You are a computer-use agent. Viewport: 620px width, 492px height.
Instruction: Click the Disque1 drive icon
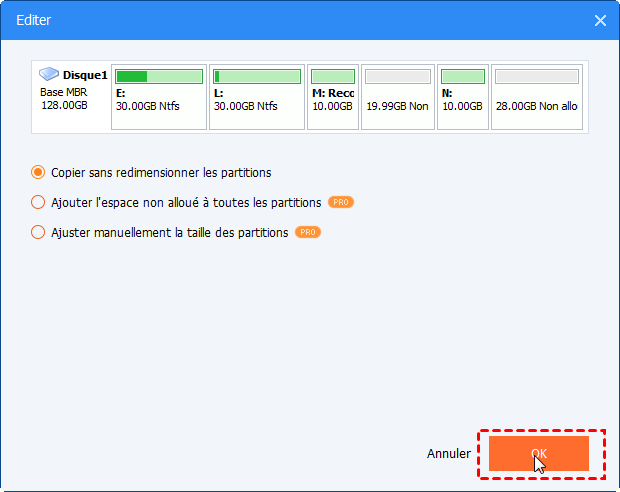[49, 74]
